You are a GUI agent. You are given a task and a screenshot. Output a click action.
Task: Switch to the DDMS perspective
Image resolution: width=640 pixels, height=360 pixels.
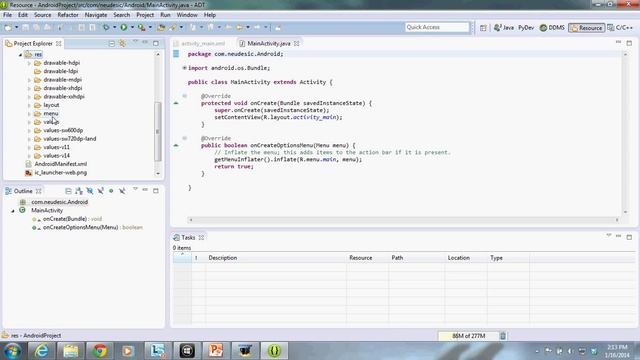(552, 28)
